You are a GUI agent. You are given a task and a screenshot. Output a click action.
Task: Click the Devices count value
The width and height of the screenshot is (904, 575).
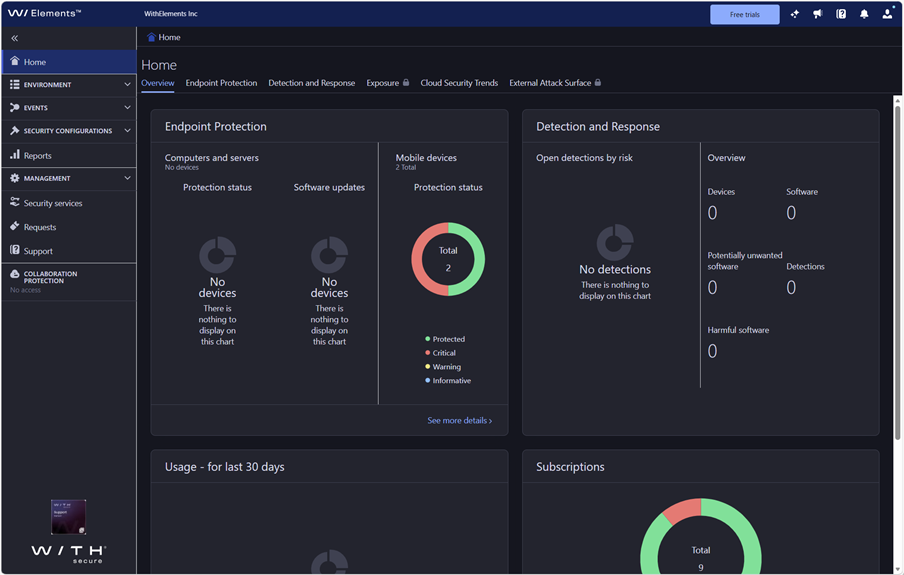(x=713, y=213)
